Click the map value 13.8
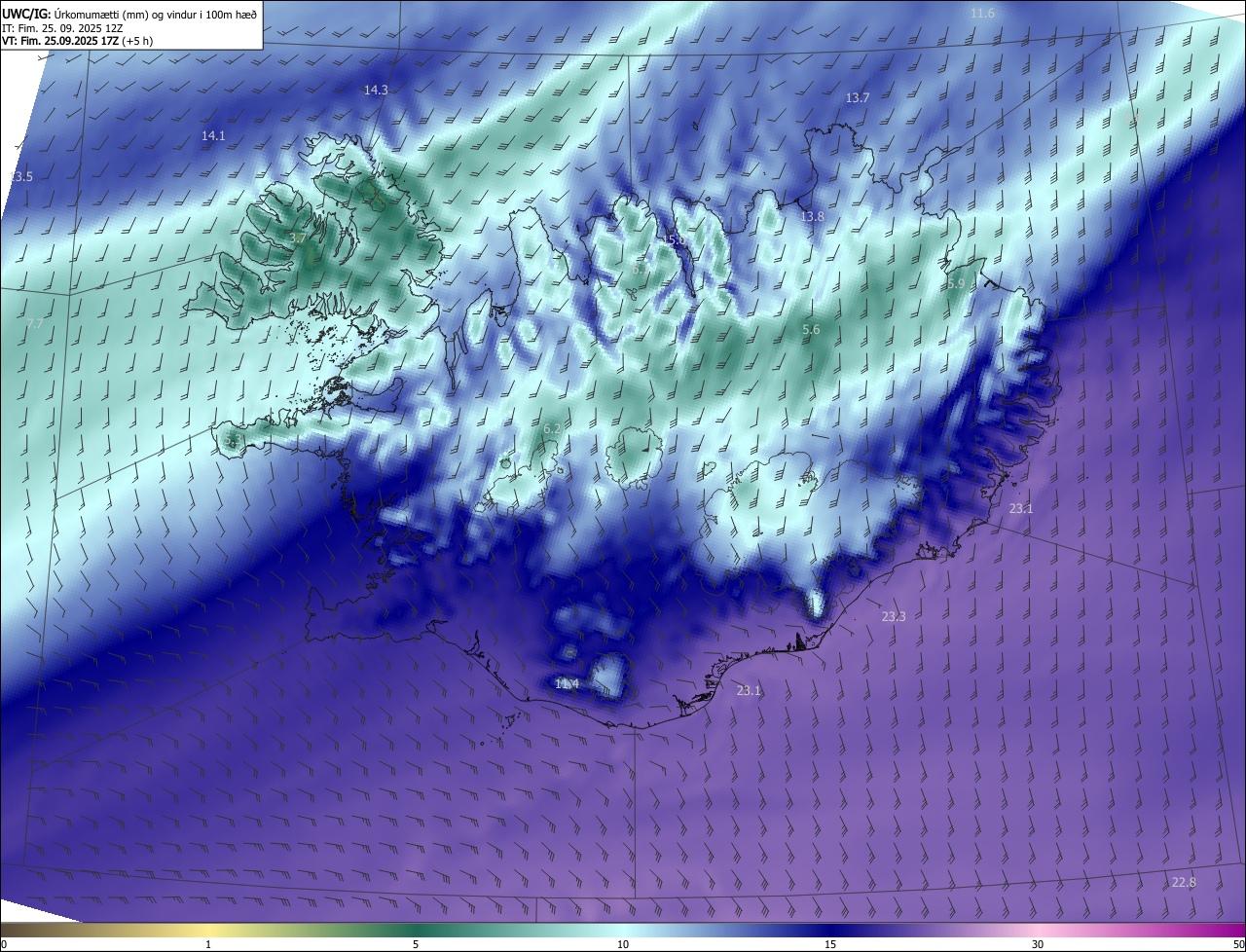Screen dimensions: 1246x952 pyautogui.click(x=812, y=217)
